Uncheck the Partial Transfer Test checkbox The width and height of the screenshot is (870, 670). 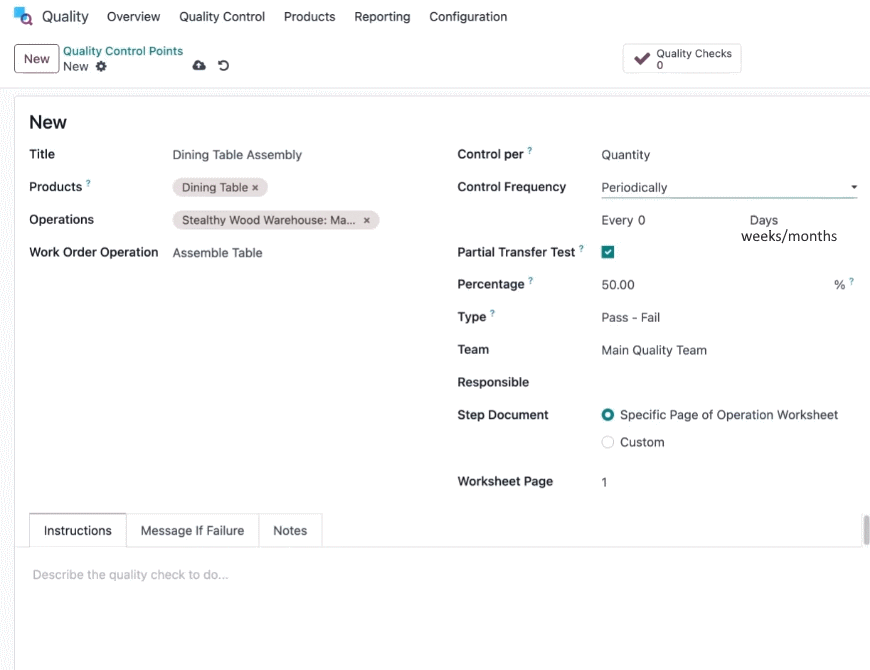[x=608, y=252]
